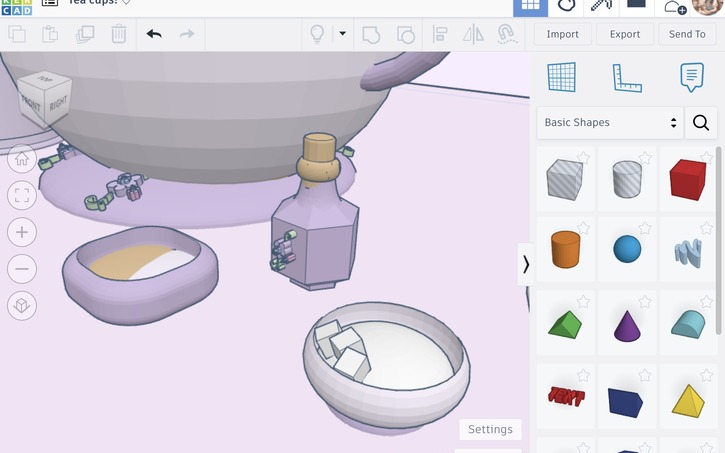Viewport: 725px width, 453px height.
Task: Undo the last action
Action: [154, 34]
